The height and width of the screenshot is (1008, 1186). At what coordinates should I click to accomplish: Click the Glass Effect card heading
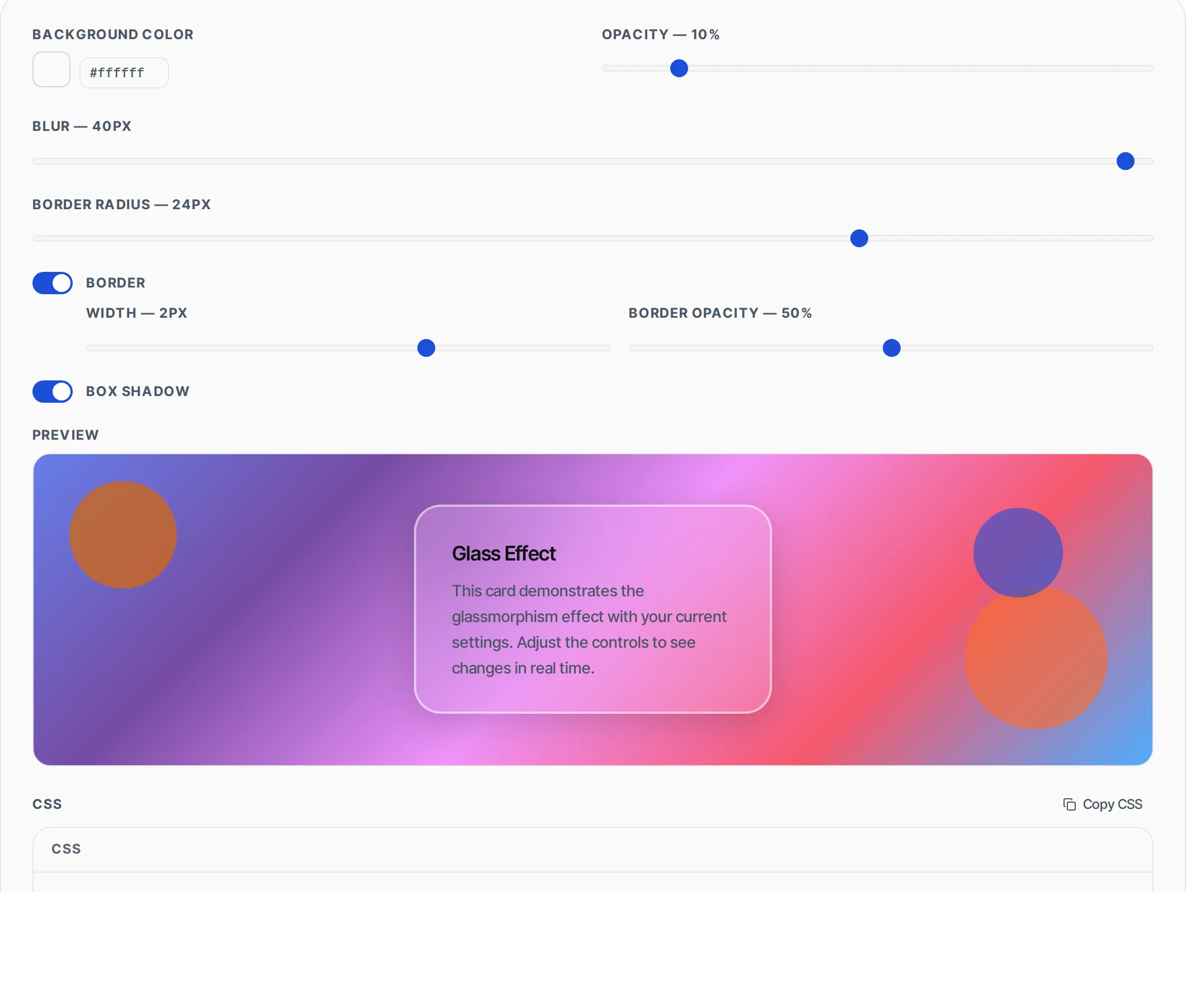click(x=503, y=554)
